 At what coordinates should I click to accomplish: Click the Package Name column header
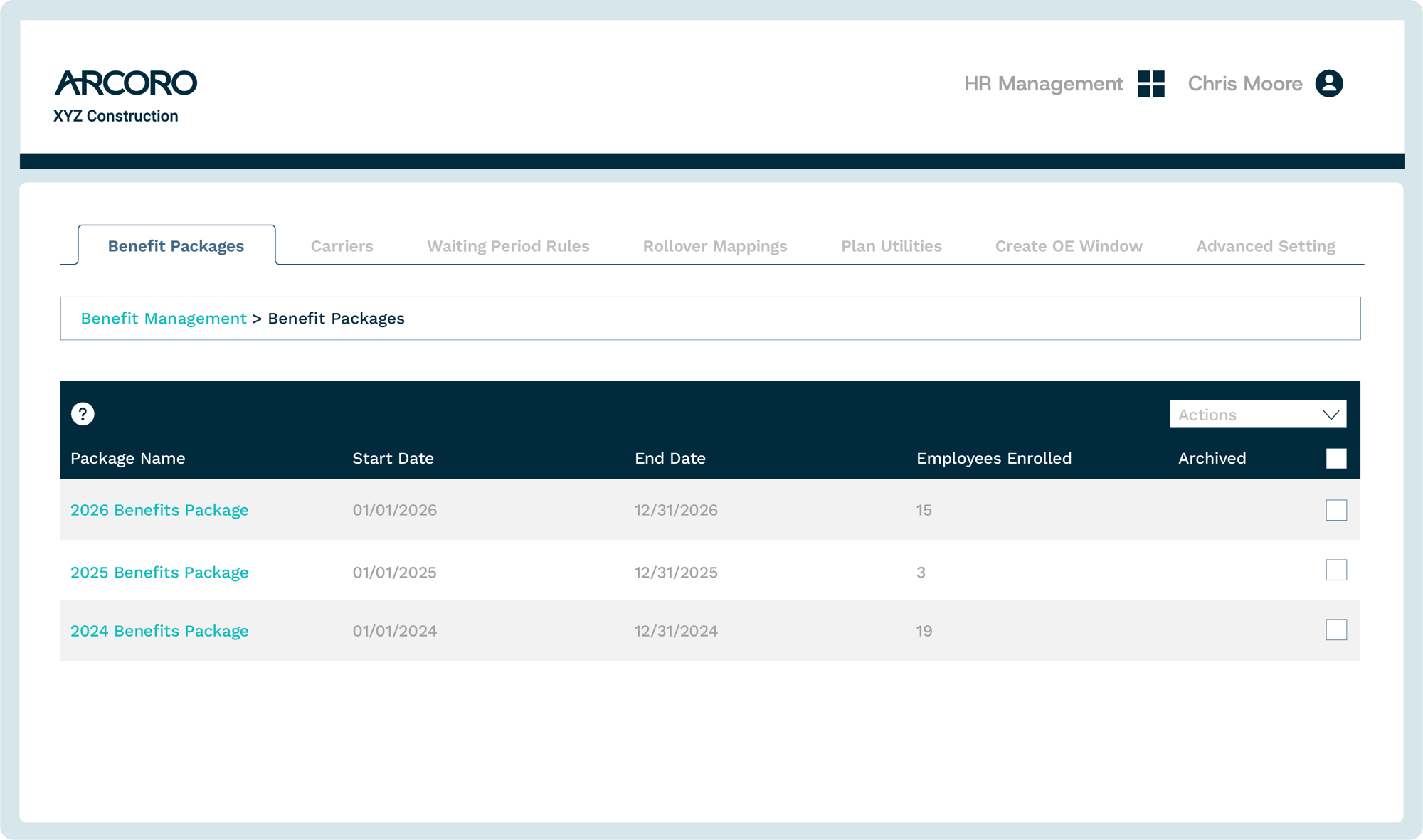[128, 458]
